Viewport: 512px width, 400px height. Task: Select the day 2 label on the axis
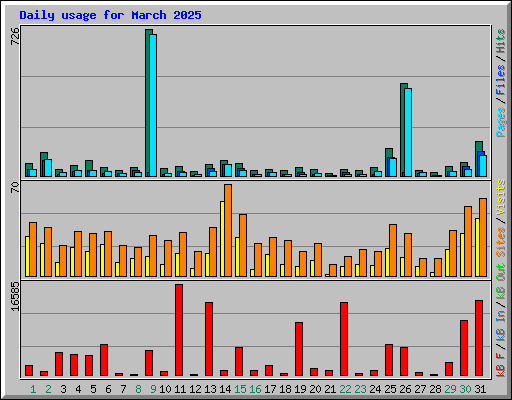pos(48,389)
